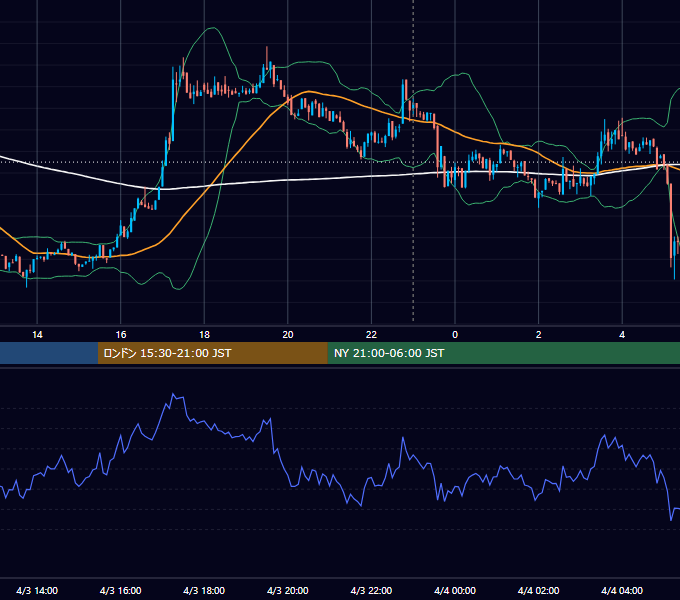Click the blue session bar before ロンドン
This screenshot has height=600, width=680.
pyautogui.click(x=49, y=353)
